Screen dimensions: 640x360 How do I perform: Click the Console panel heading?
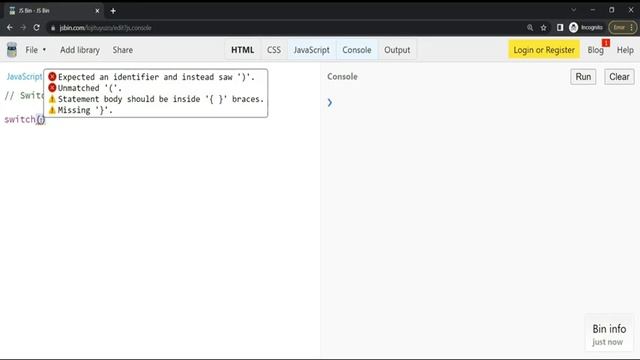(342, 76)
